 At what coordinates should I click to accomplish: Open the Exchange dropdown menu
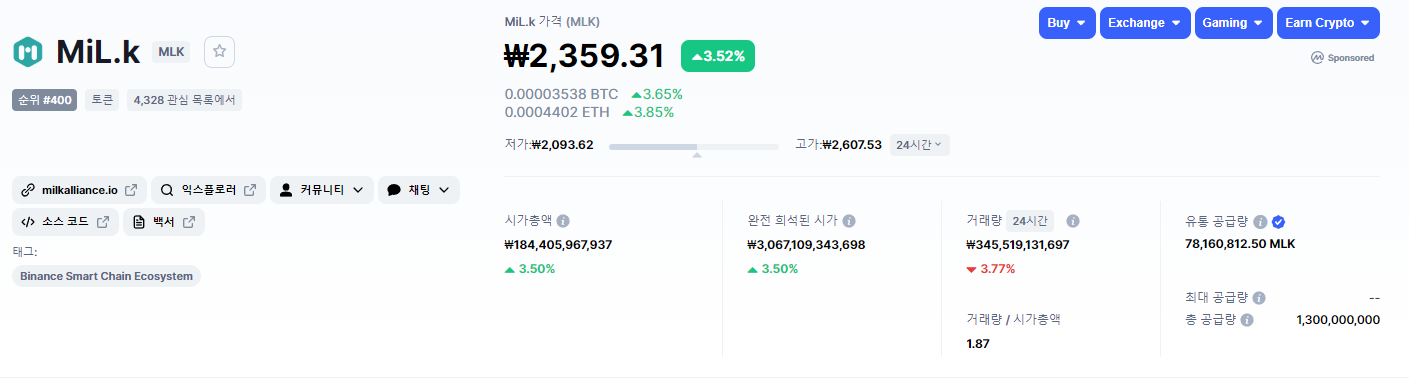pos(1145,23)
